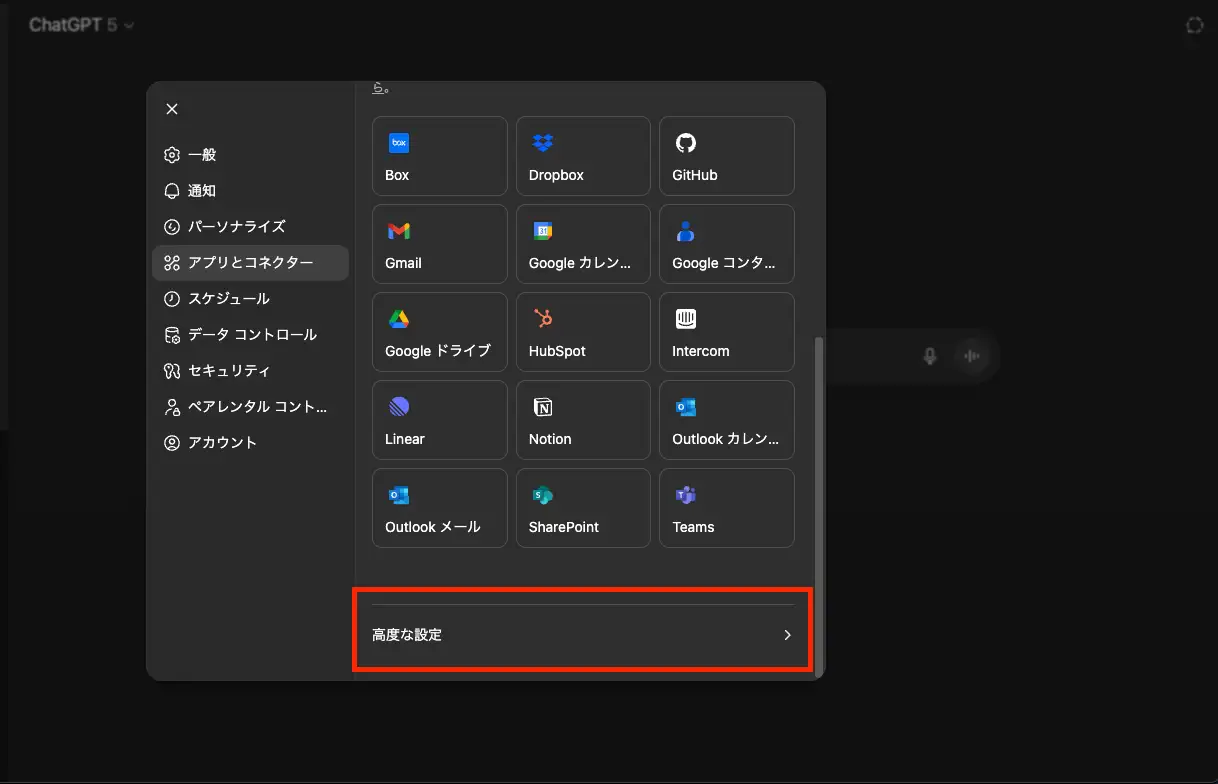Click the voice mode waveform button

pos(970,356)
